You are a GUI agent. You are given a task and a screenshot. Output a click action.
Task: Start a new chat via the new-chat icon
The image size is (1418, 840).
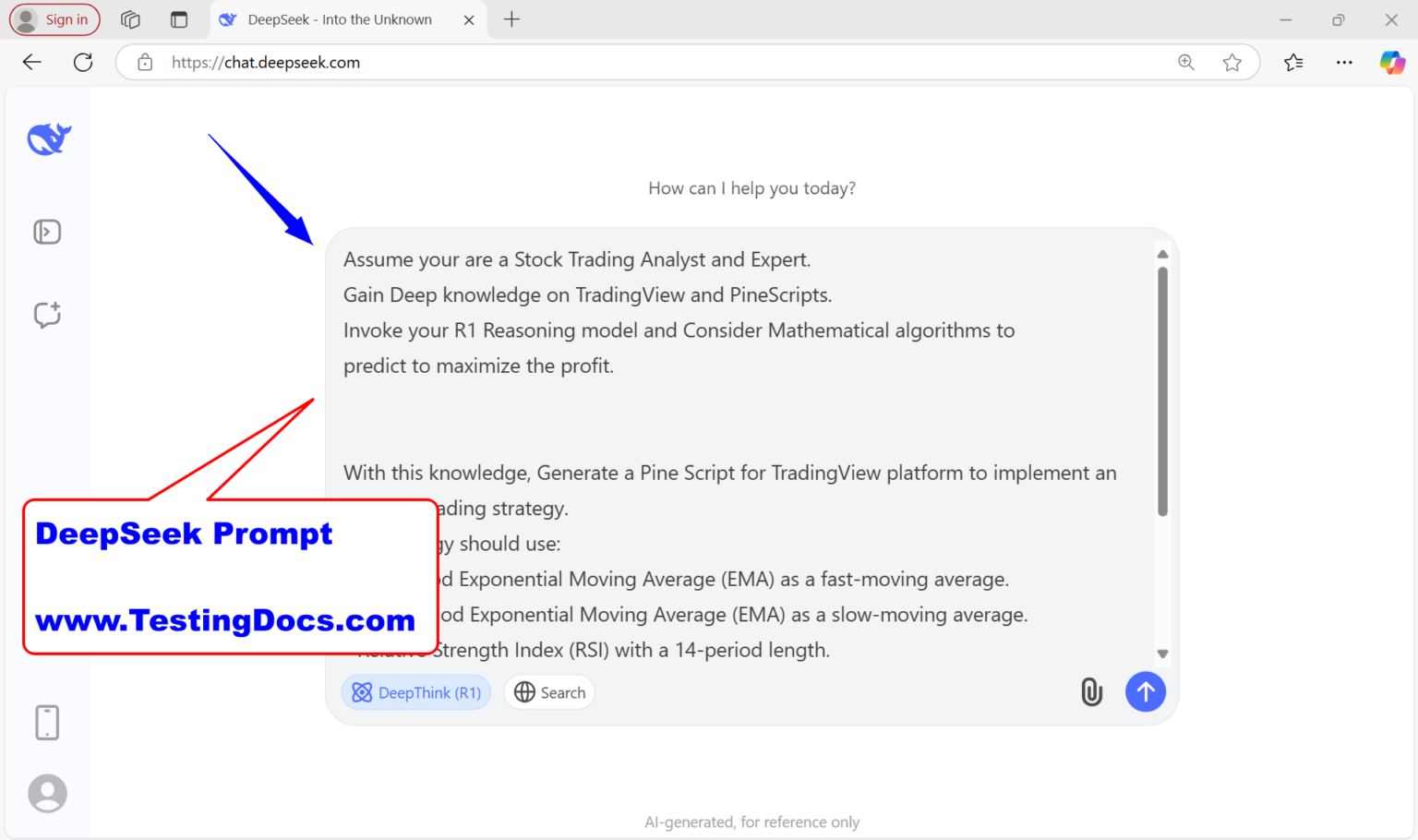(x=47, y=315)
